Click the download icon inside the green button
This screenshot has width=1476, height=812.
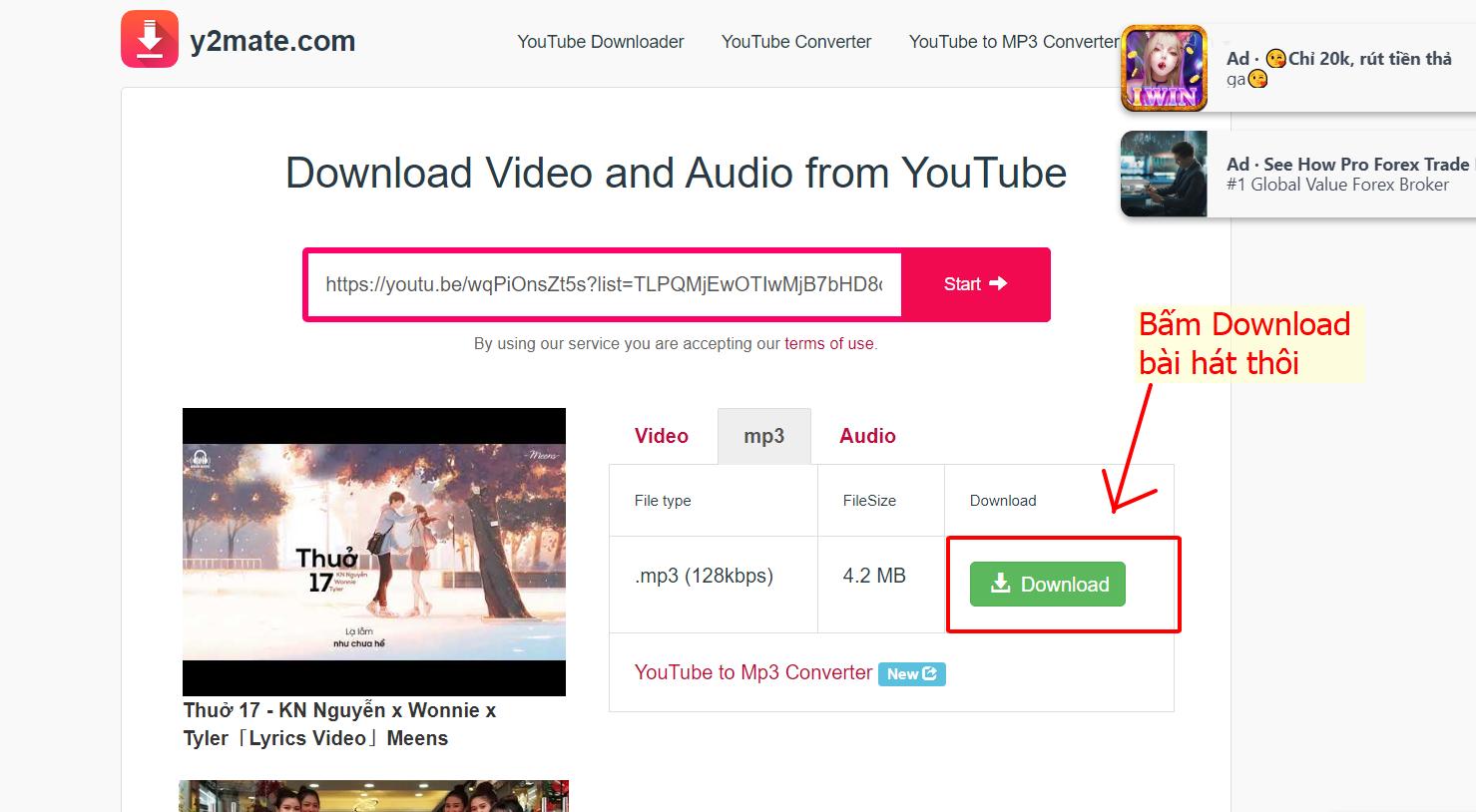click(x=1000, y=585)
